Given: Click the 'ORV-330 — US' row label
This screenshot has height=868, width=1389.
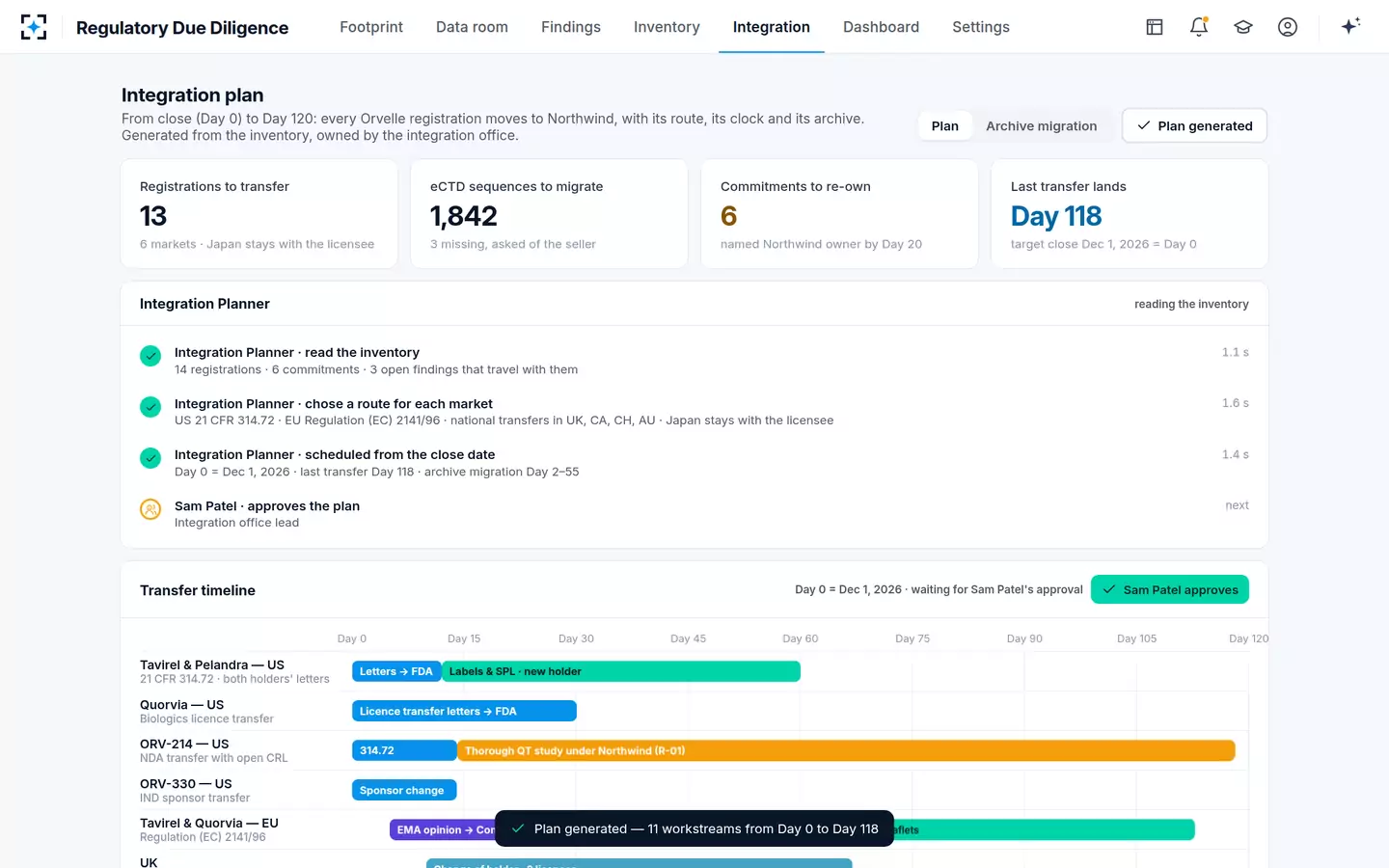Looking at the screenshot, I should coord(186,784).
